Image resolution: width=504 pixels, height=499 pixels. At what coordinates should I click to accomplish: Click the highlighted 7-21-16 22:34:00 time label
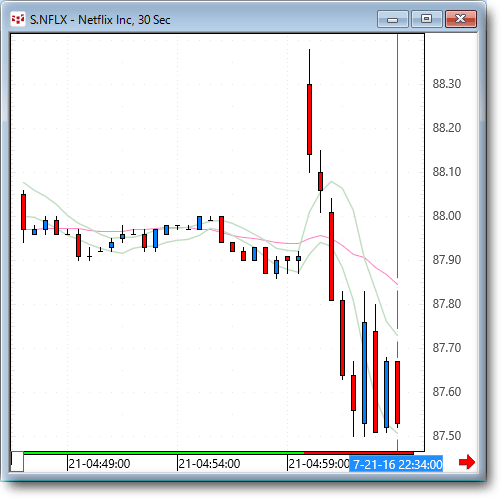(x=396, y=464)
